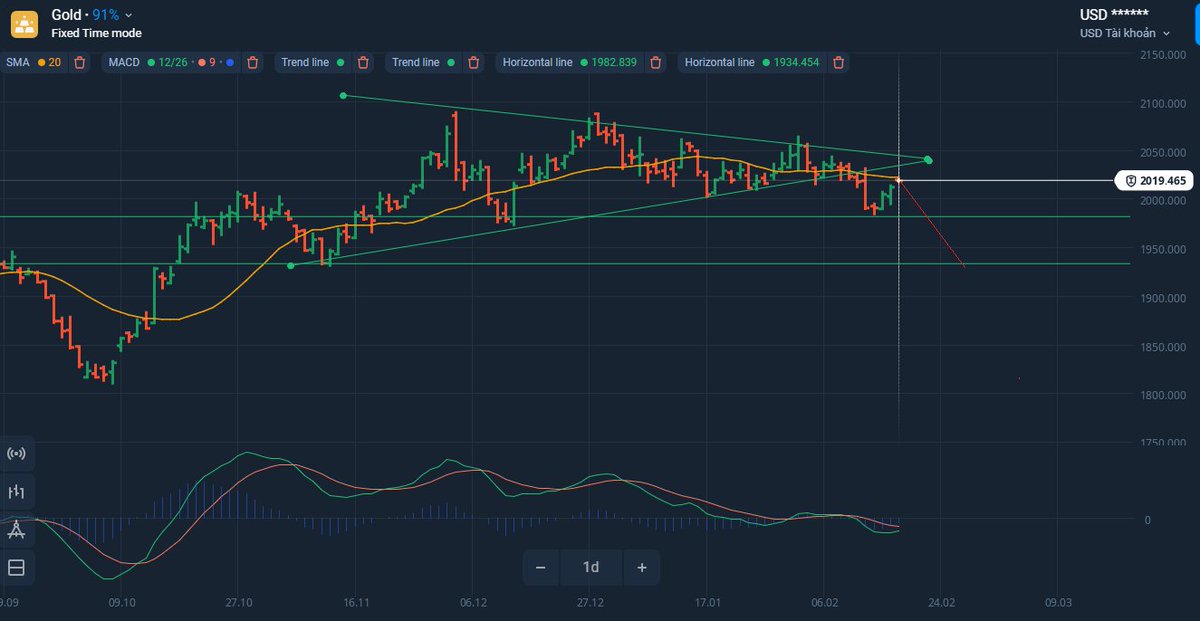Zoom in the chart with plus button

[x=642, y=568]
